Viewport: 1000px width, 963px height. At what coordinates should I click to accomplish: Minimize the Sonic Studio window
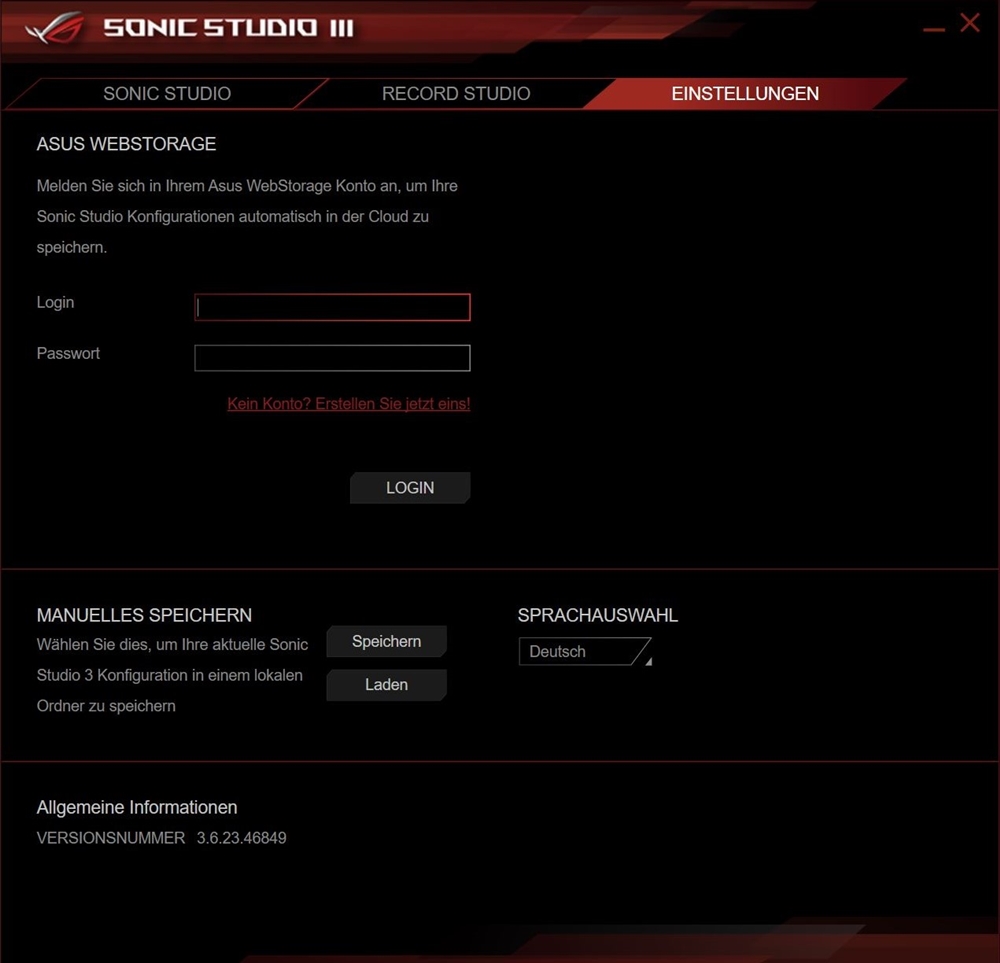point(934,29)
